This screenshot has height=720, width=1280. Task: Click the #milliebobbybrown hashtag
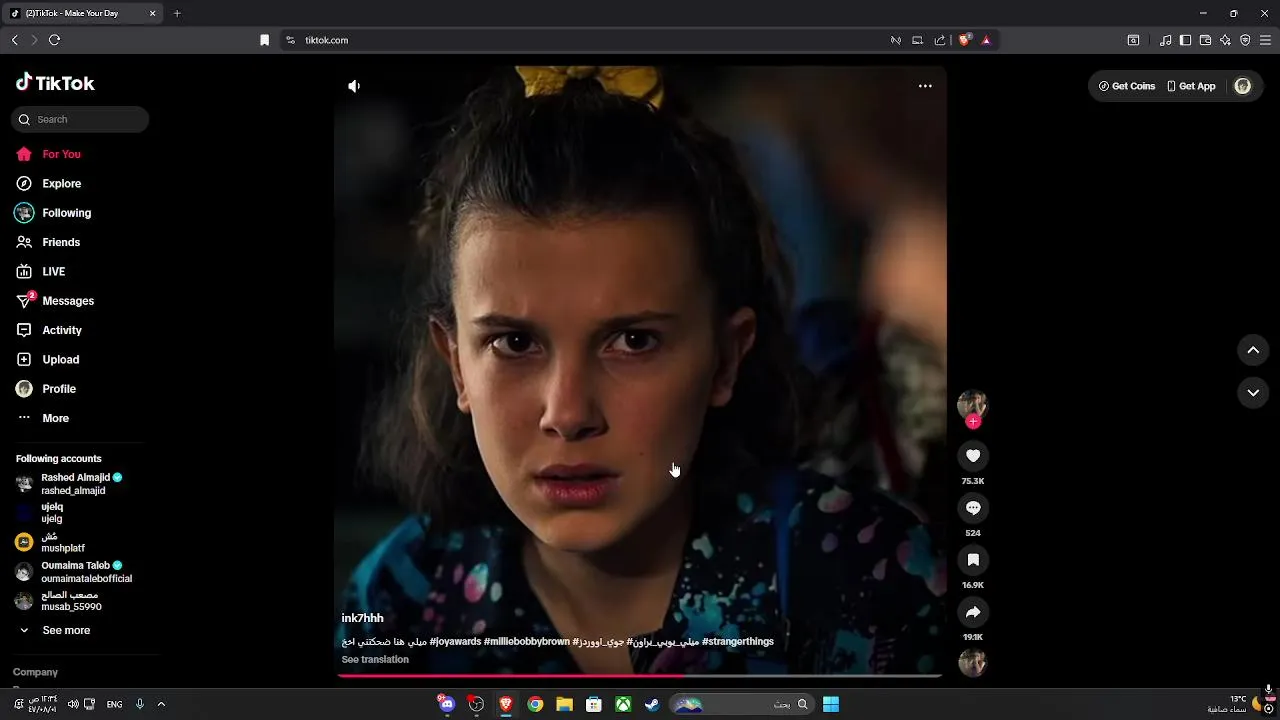tap(527, 642)
